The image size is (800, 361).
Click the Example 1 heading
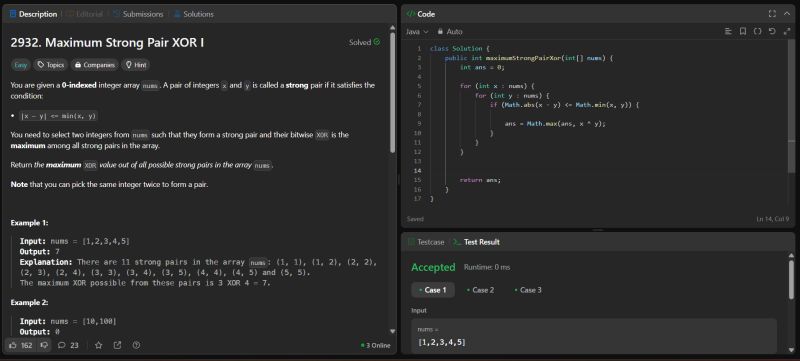29,223
